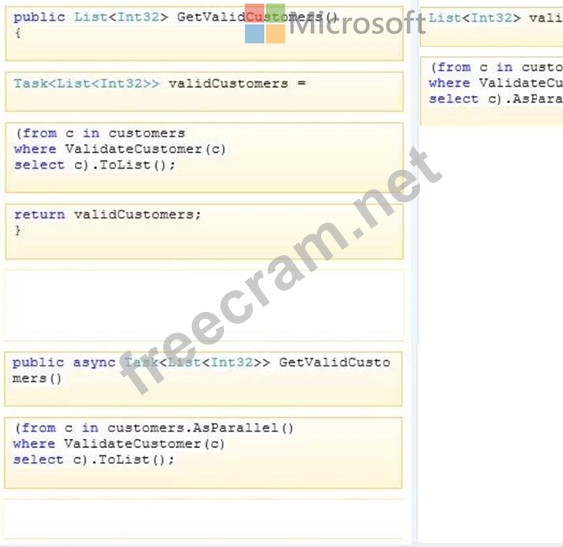
Task: Pick the customers.AsParallel() query block
Action: point(204,453)
